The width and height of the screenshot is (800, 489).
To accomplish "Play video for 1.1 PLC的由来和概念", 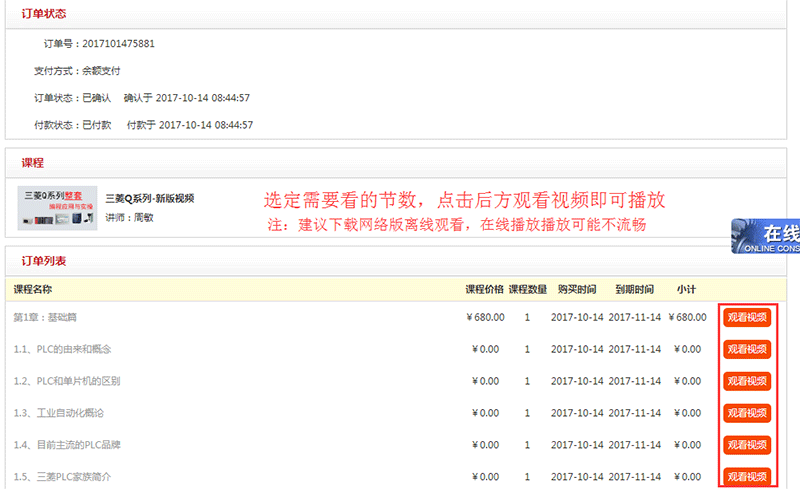I will tap(746, 349).
